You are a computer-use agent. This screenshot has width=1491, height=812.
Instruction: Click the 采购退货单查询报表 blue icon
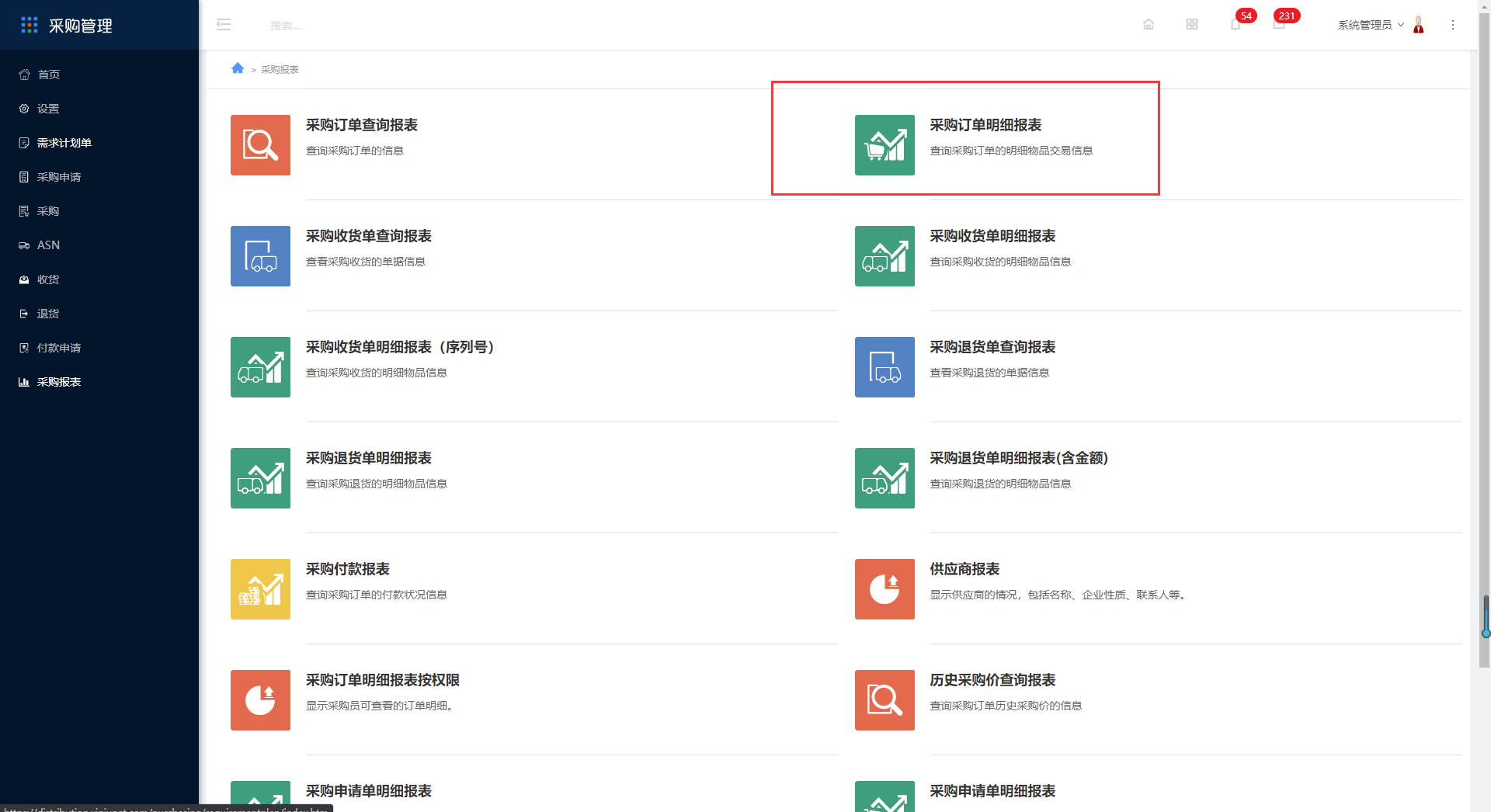[x=885, y=367]
